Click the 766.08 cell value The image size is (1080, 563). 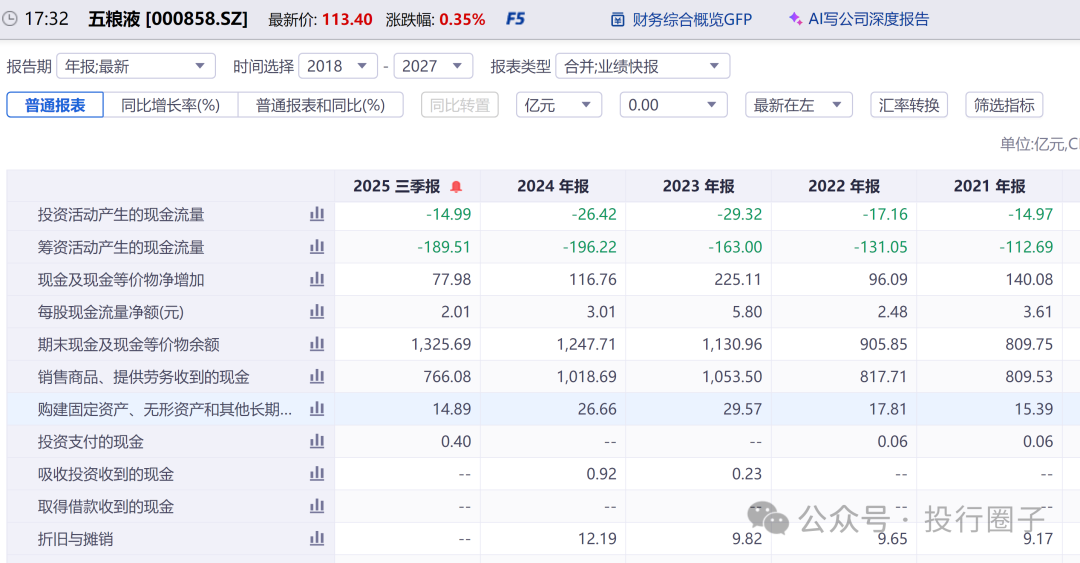point(447,376)
